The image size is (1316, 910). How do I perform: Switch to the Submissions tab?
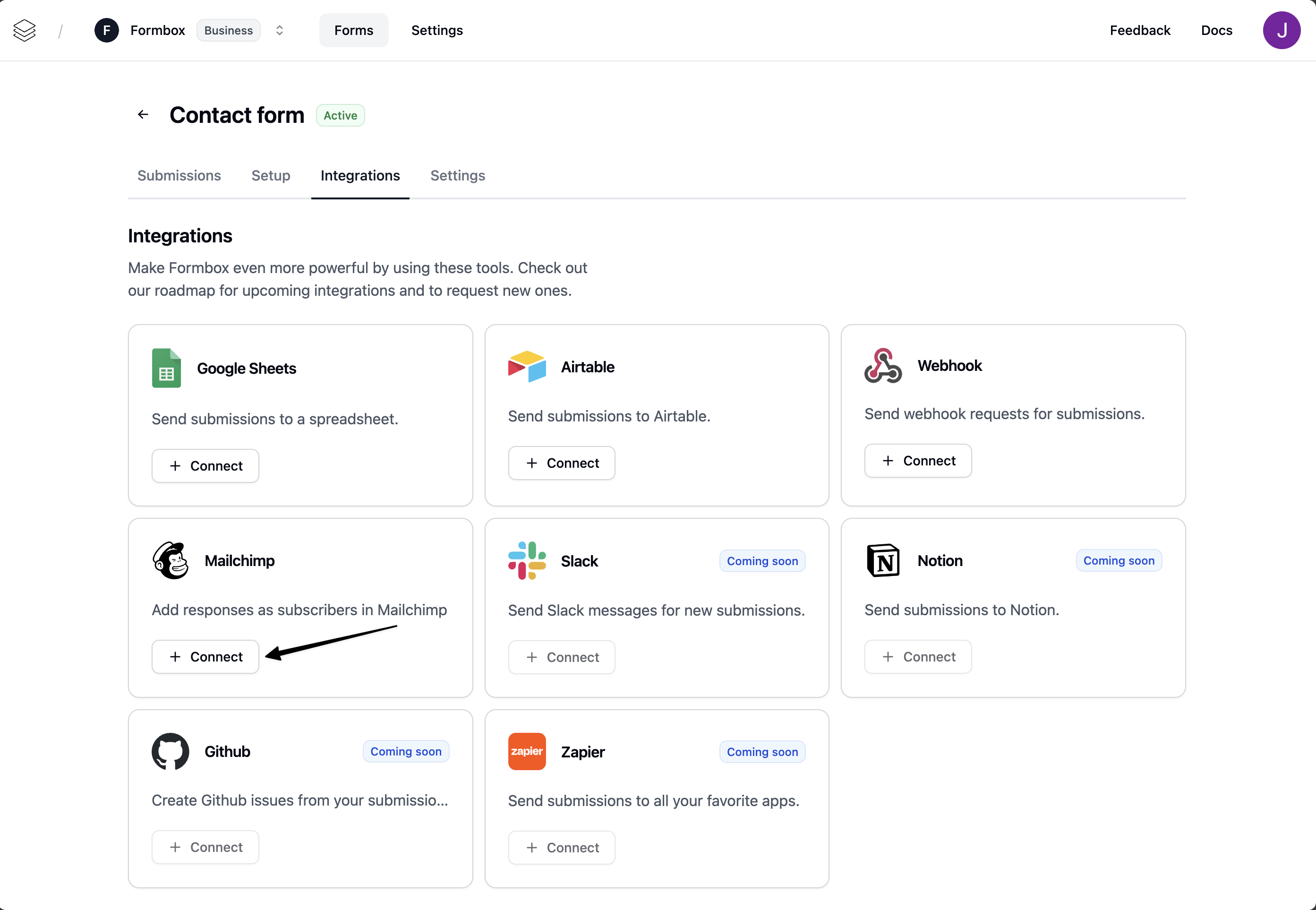point(179,176)
